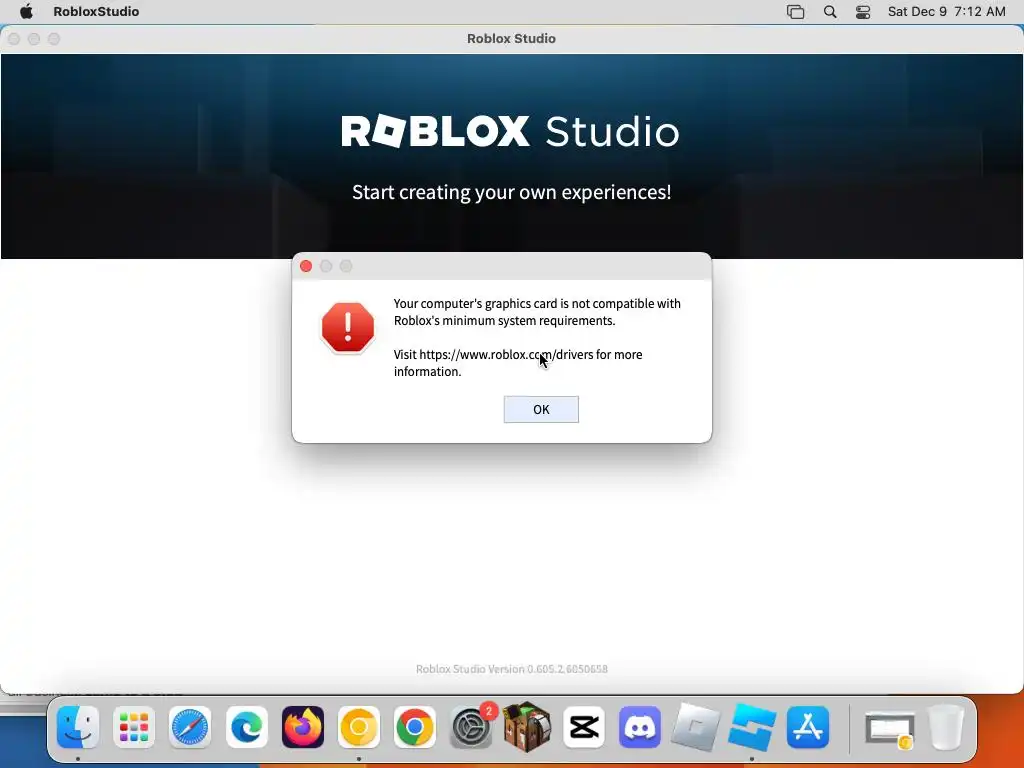Click the red exclamation error icon

348,327
